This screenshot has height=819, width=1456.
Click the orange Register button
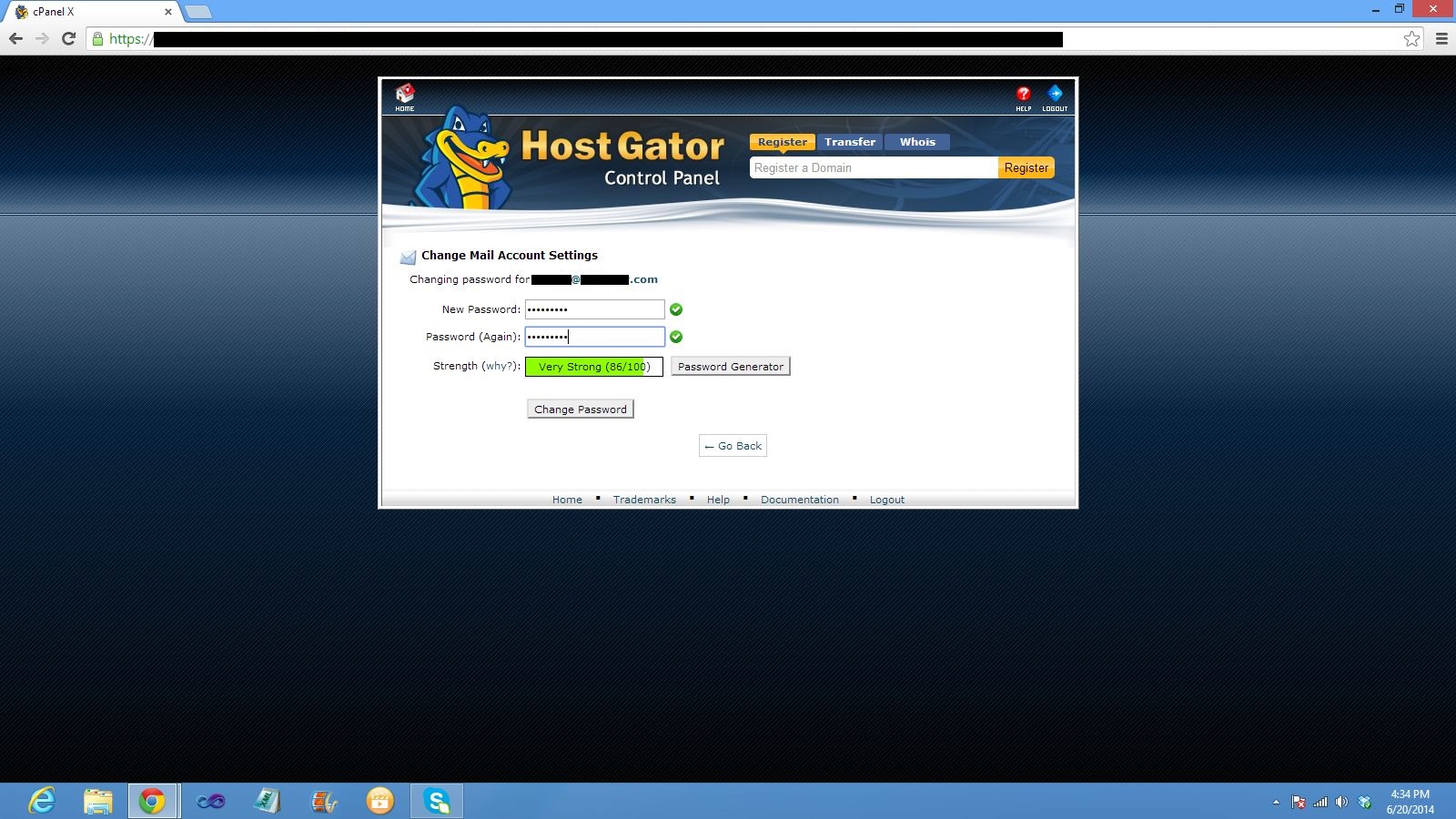(x=1026, y=167)
